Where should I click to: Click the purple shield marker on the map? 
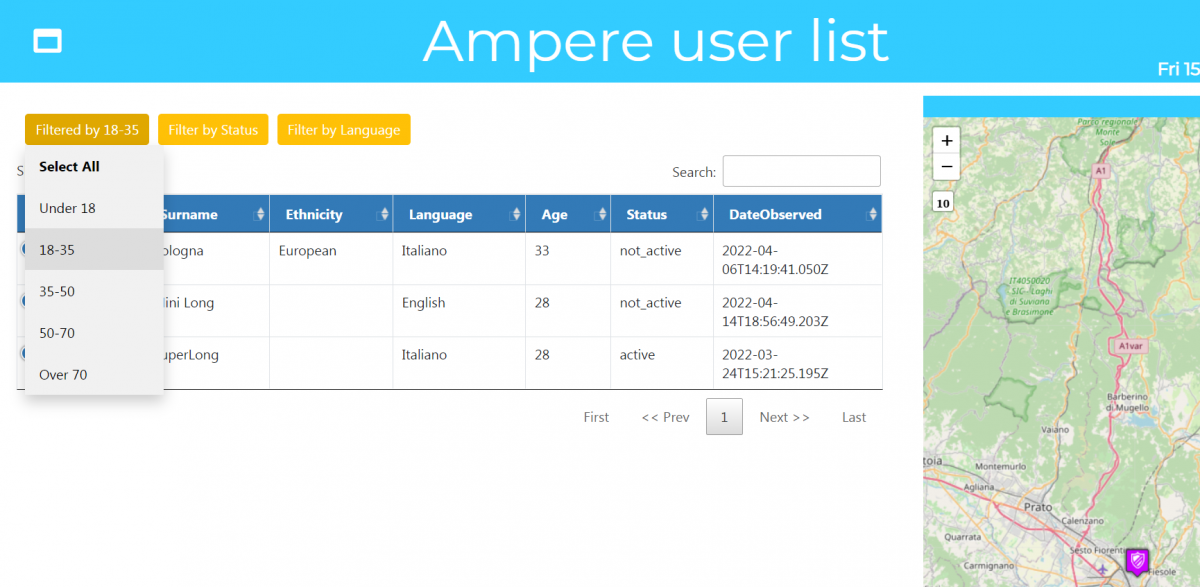1137,561
